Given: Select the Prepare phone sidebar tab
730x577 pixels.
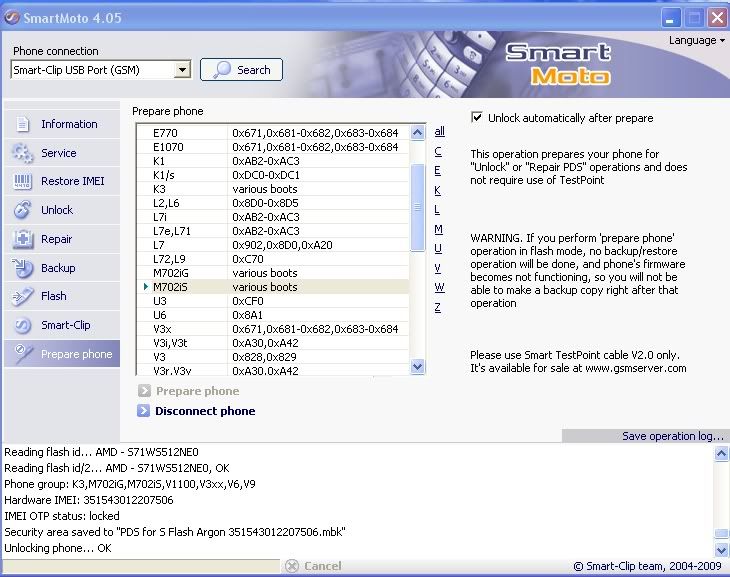Looking at the screenshot, I should 61,354.
